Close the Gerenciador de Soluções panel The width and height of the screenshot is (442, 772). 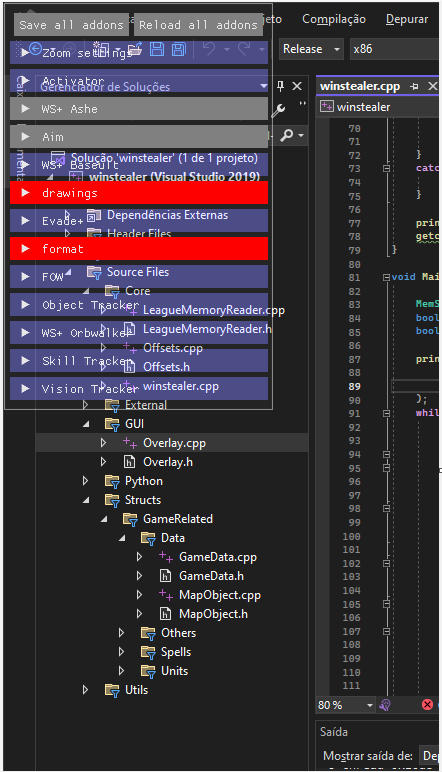coord(297,86)
